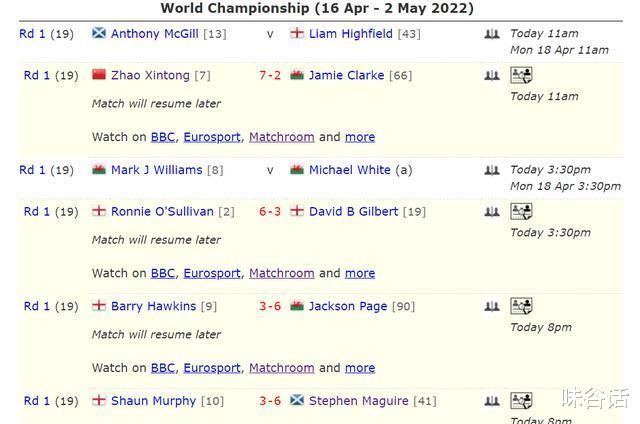Open 'more' link under Zhao Xintong match
The width and height of the screenshot is (640, 424).
(360, 137)
